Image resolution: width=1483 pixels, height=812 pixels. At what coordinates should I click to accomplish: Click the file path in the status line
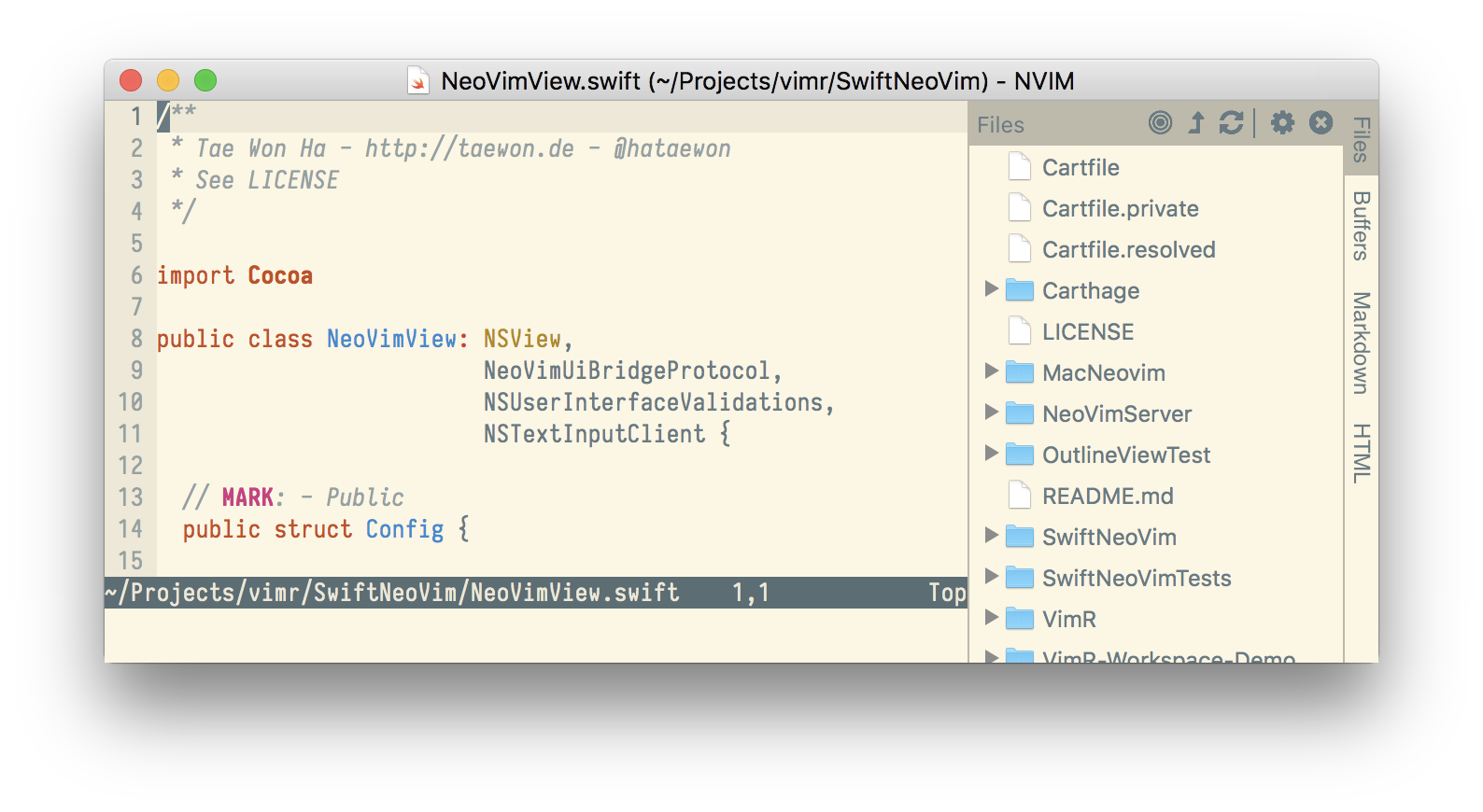click(x=392, y=593)
